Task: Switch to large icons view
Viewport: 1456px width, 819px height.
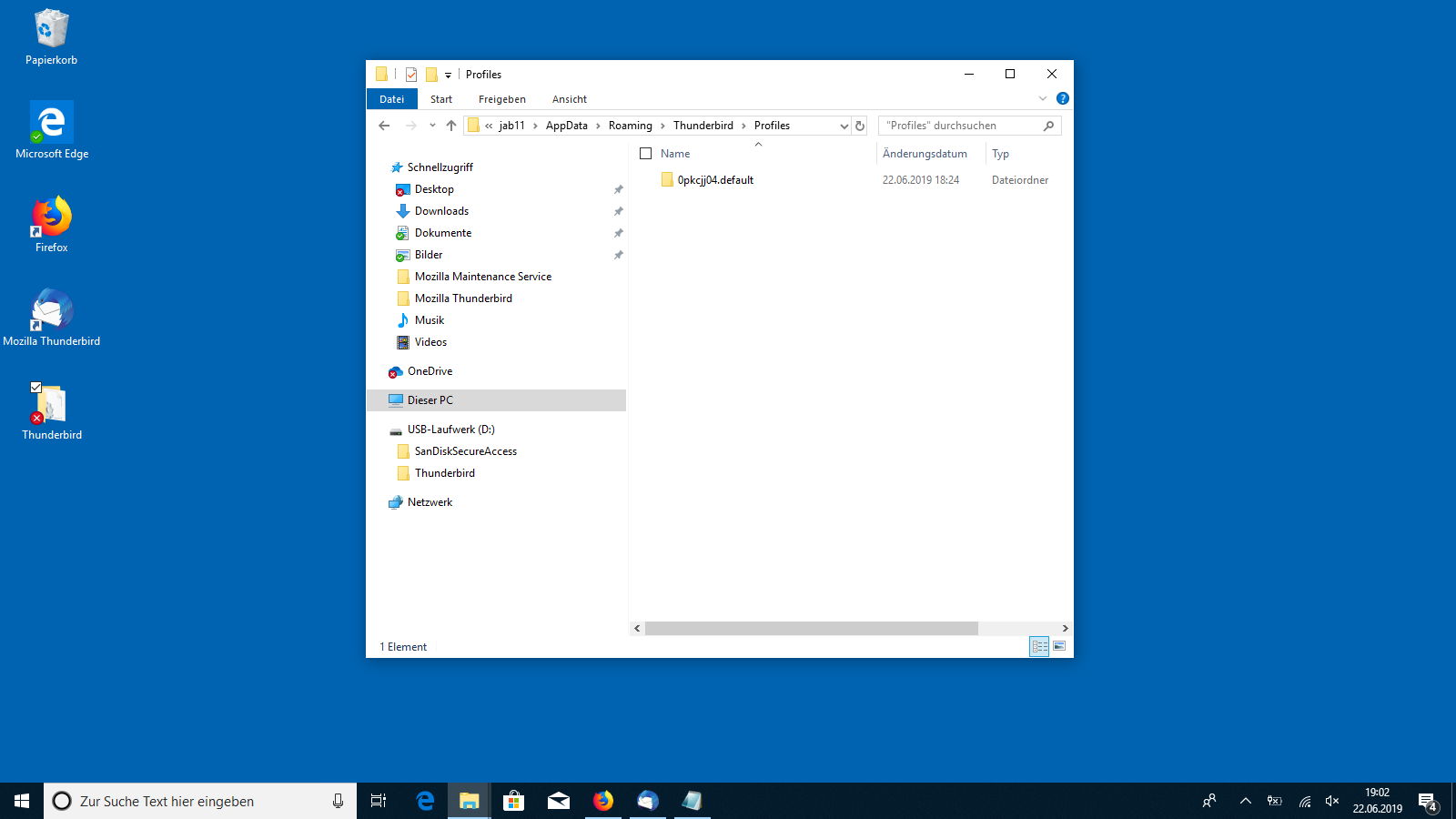Action: coord(1059,646)
